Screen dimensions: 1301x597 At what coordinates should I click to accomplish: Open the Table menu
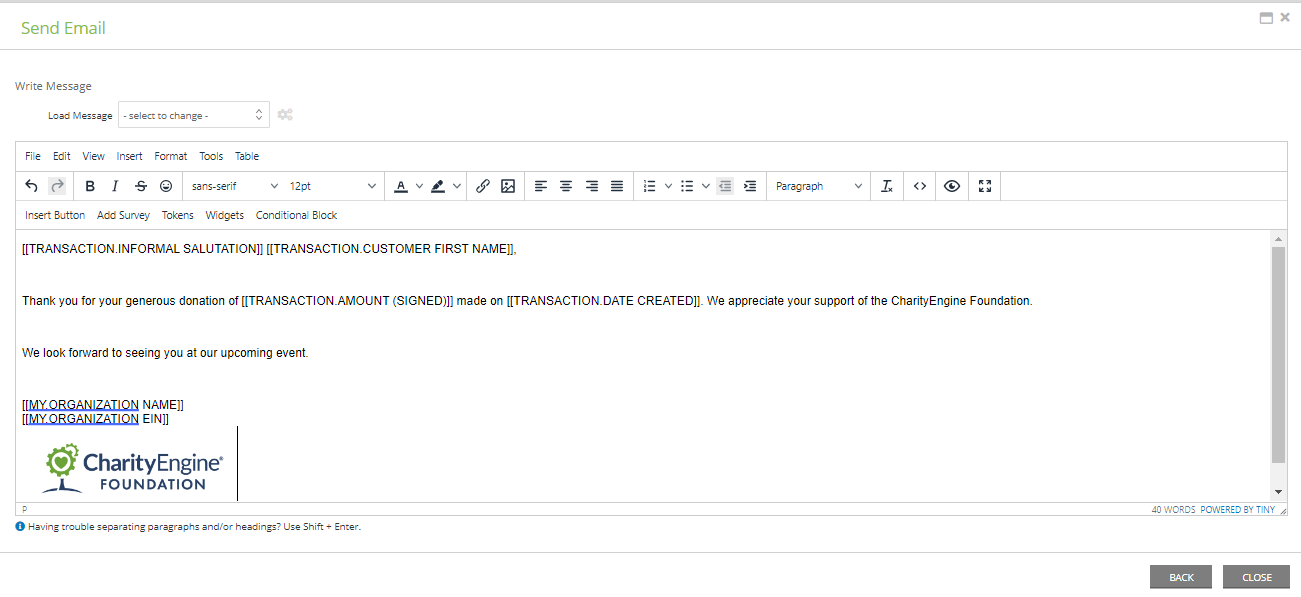coord(247,156)
